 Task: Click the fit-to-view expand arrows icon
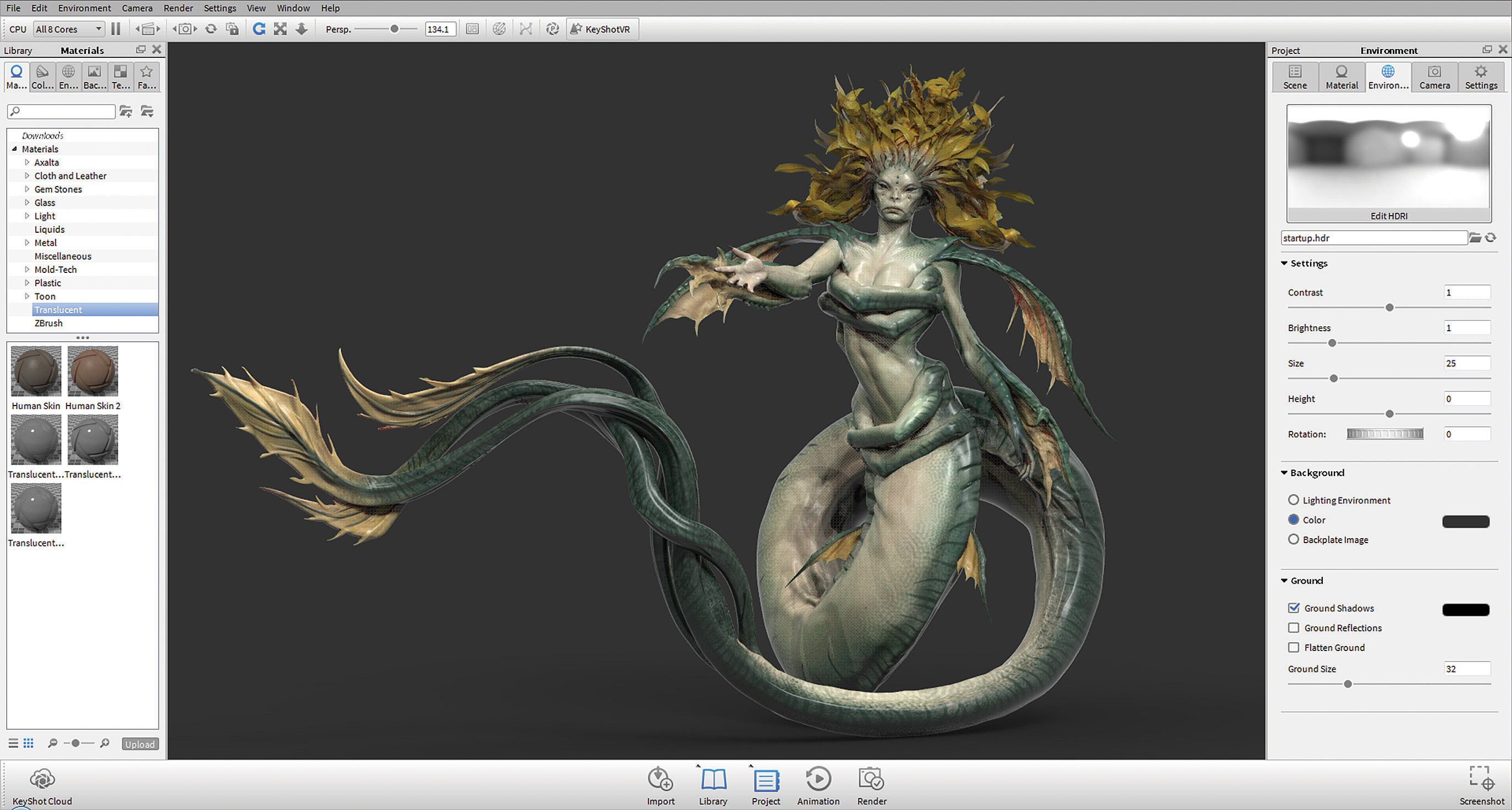coord(280,29)
